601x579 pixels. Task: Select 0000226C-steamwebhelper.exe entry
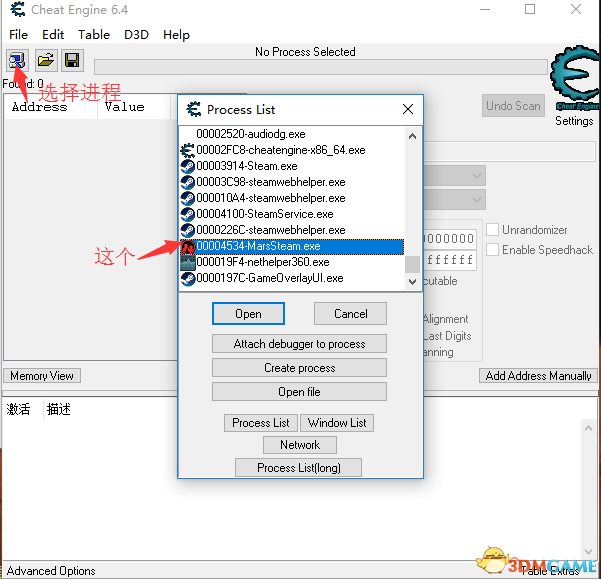click(292, 230)
